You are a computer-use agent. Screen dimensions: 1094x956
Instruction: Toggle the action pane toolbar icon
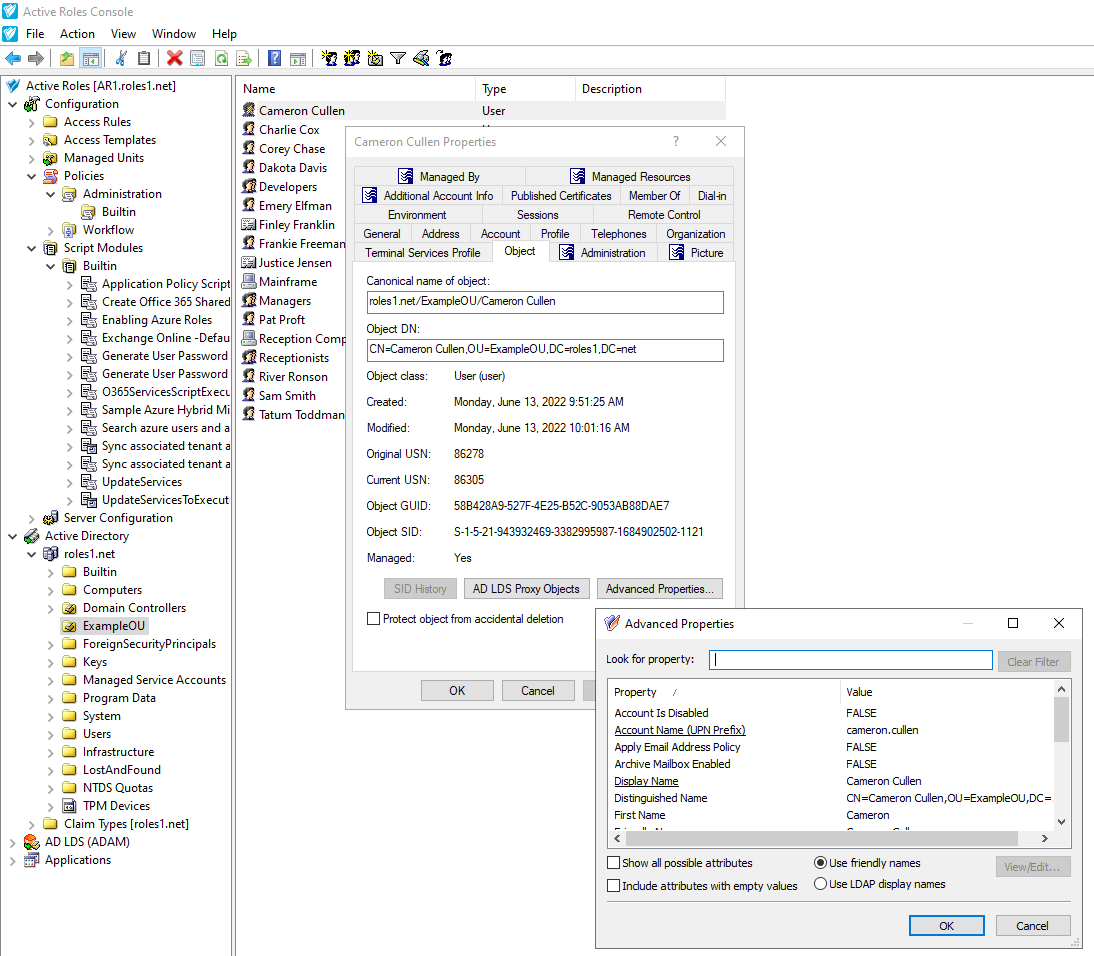coord(298,59)
